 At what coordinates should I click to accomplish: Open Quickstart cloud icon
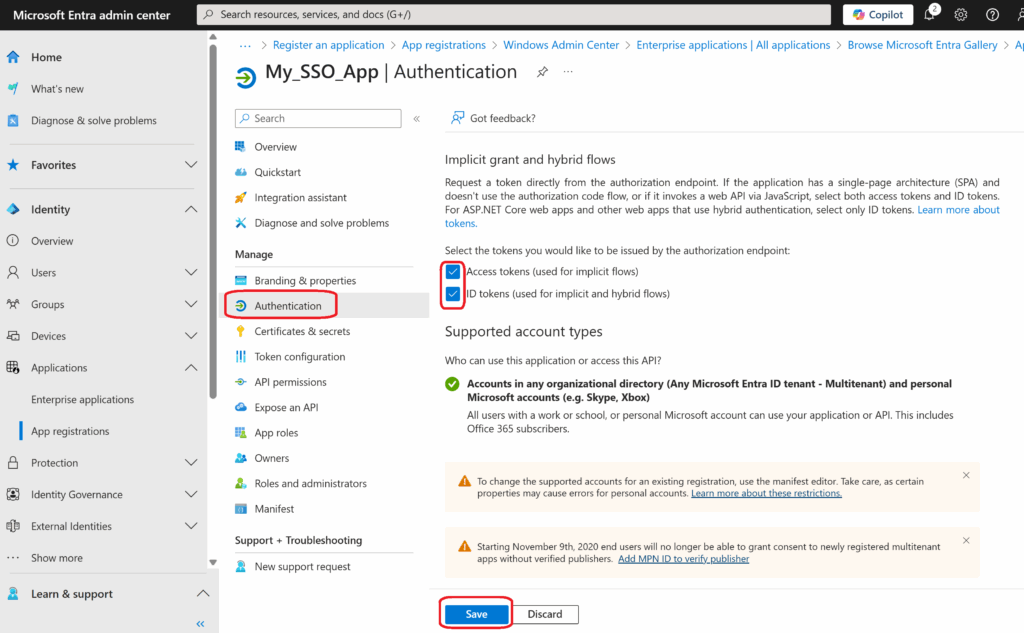[x=240, y=172]
